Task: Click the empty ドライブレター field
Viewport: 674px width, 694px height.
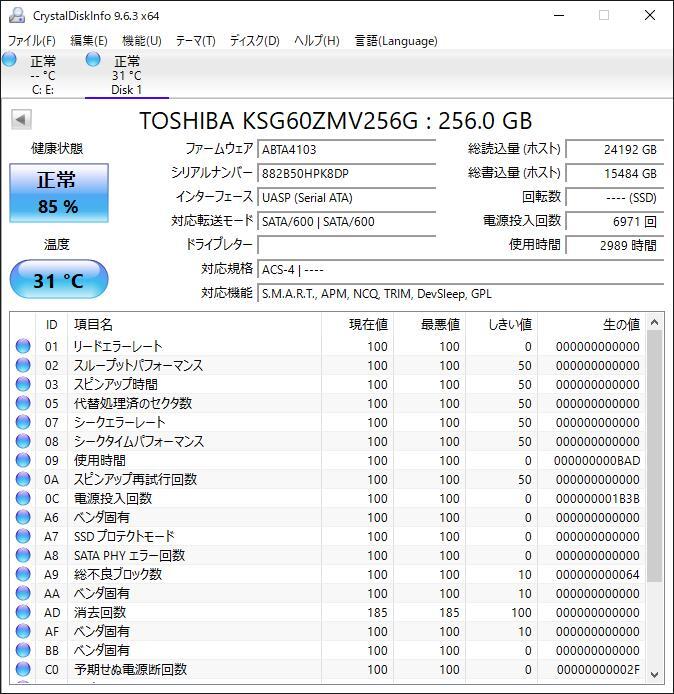Action: (347, 245)
